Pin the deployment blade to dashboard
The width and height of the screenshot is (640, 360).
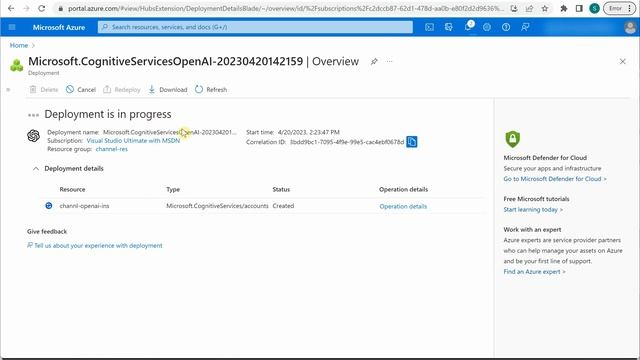click(374, 62)
